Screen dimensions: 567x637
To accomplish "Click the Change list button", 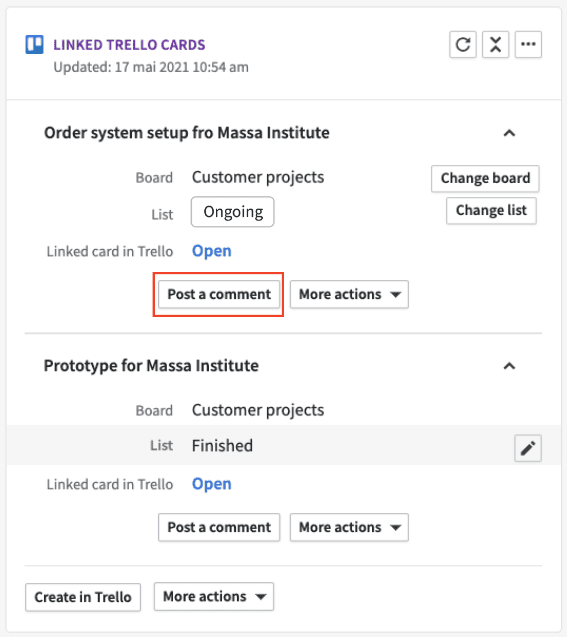I will 491,211.
